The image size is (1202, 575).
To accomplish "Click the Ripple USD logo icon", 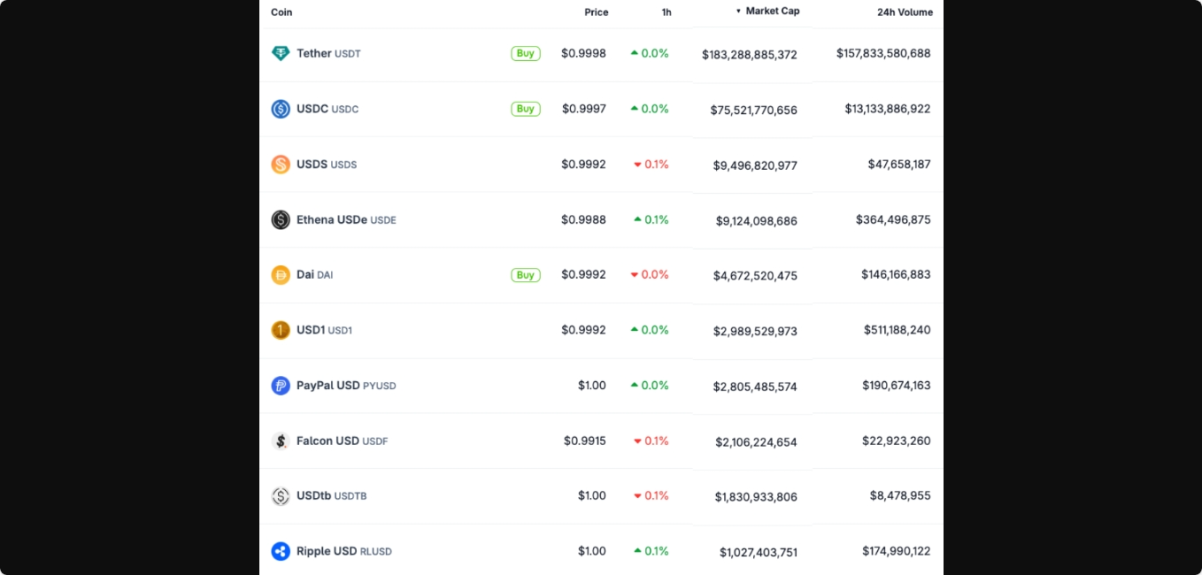I will 281,551.
